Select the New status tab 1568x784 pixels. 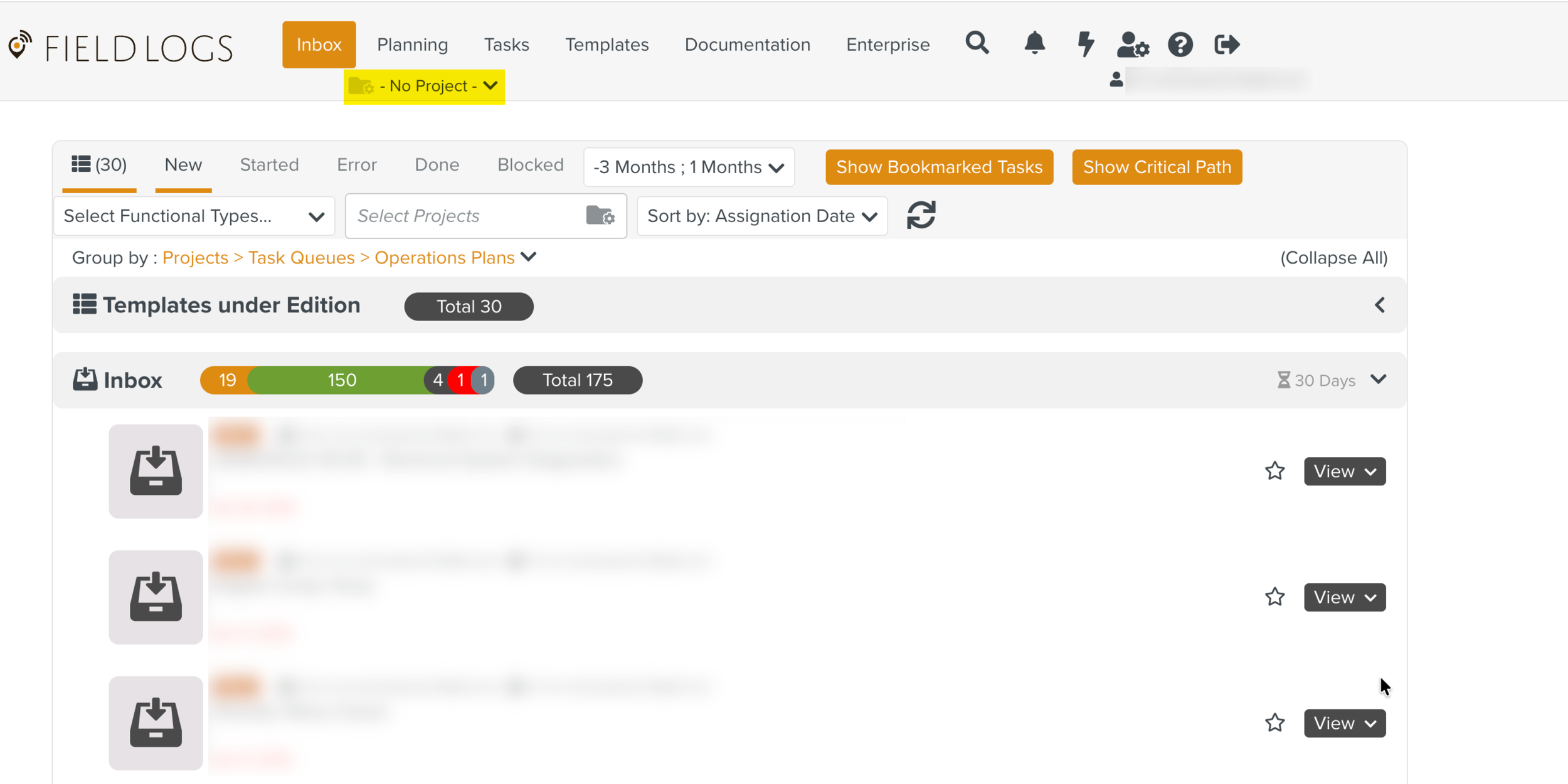(183, 164)
